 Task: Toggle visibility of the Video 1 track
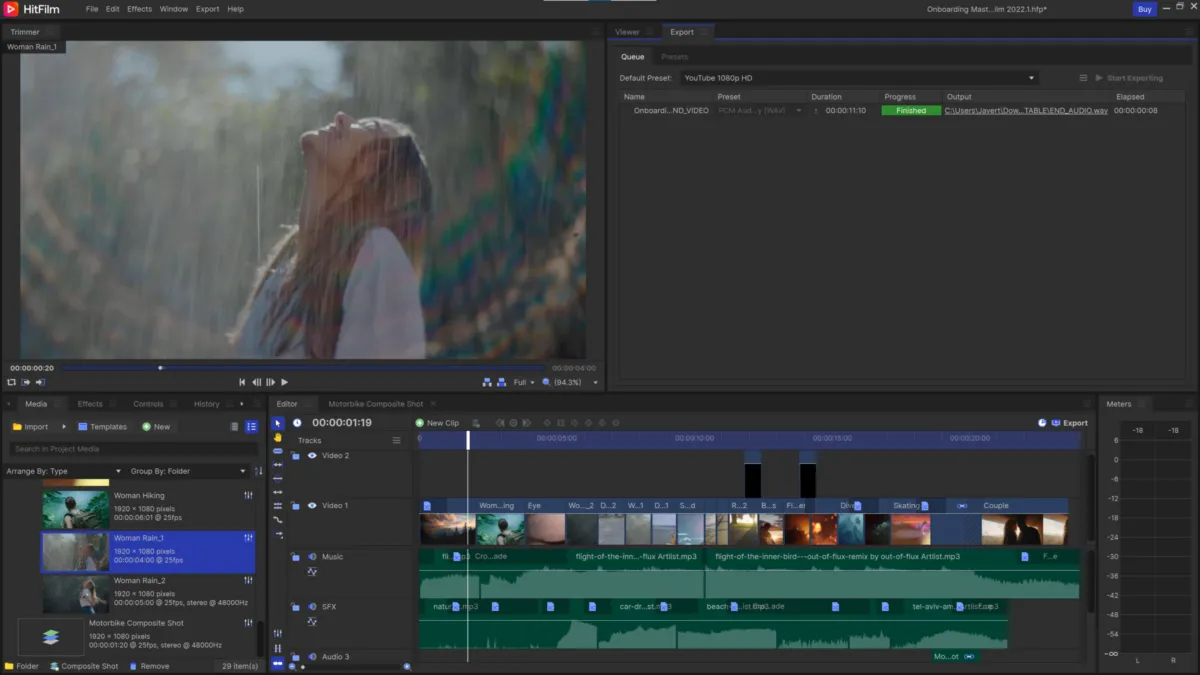[x=312, y=506]
